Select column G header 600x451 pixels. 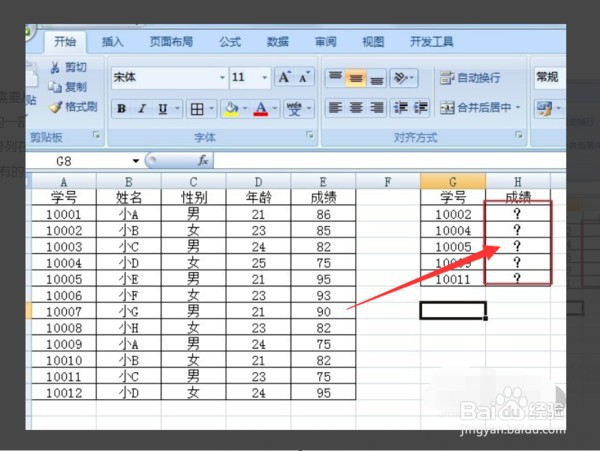pyautogui.click(x=453, y=181)
